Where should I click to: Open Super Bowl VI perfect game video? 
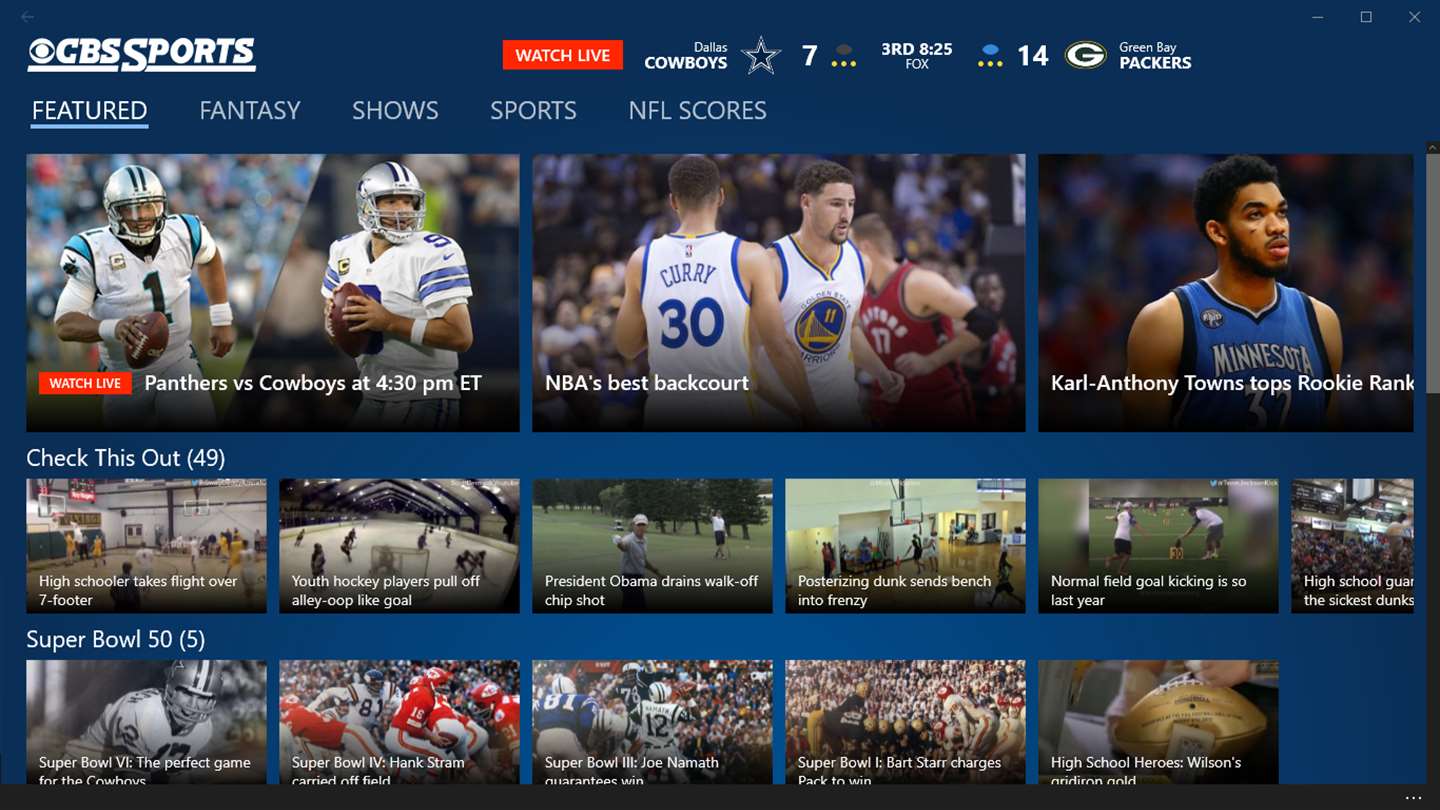pyautogui.click(x=146, y=722)
